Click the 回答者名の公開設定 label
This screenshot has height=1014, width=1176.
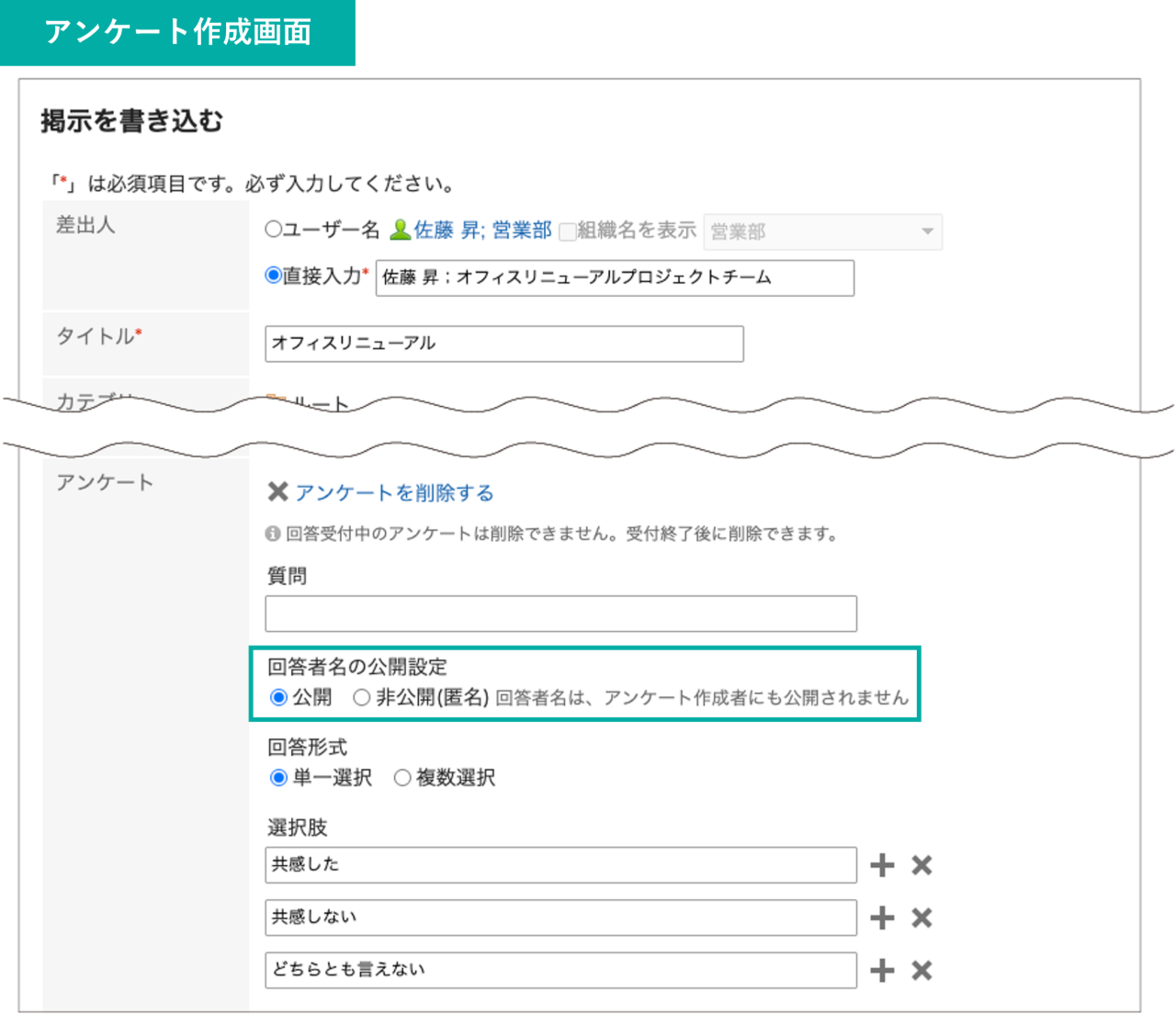point(357,667)
